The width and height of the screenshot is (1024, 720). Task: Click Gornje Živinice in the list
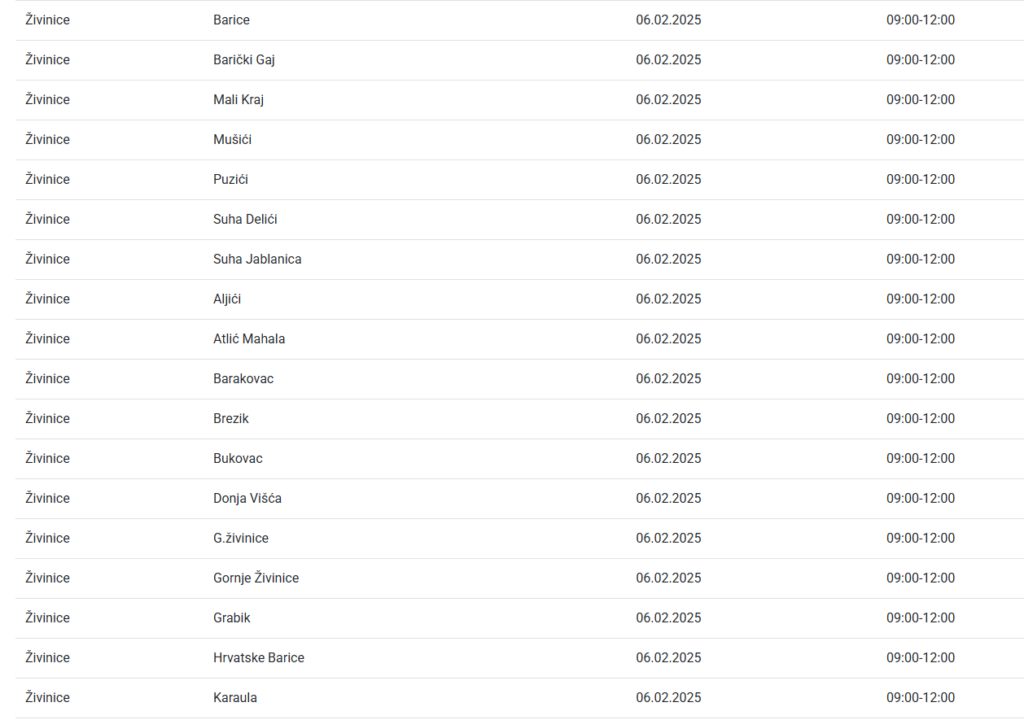256,578
